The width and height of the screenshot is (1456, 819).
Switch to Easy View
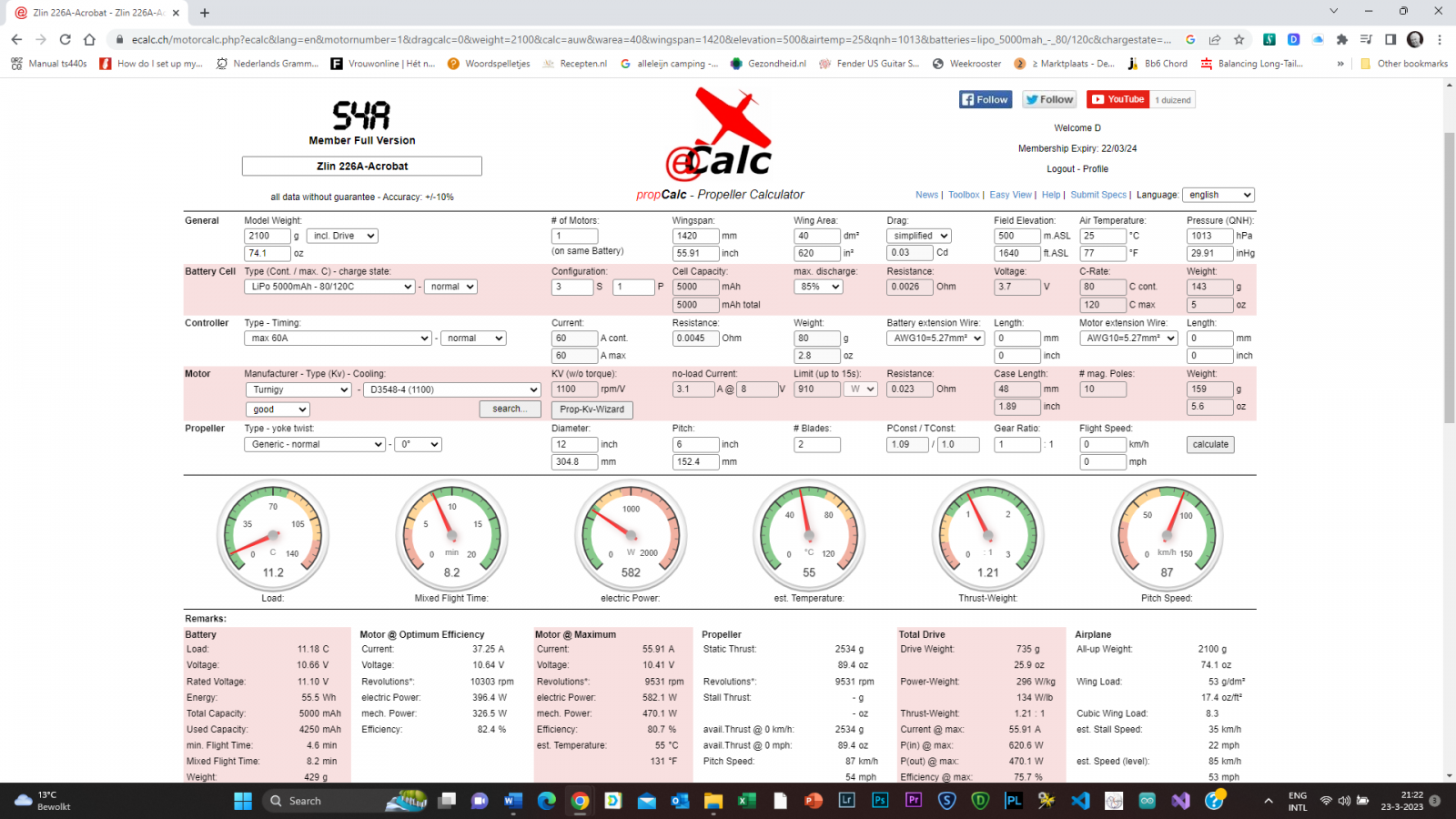point(1010,195)
